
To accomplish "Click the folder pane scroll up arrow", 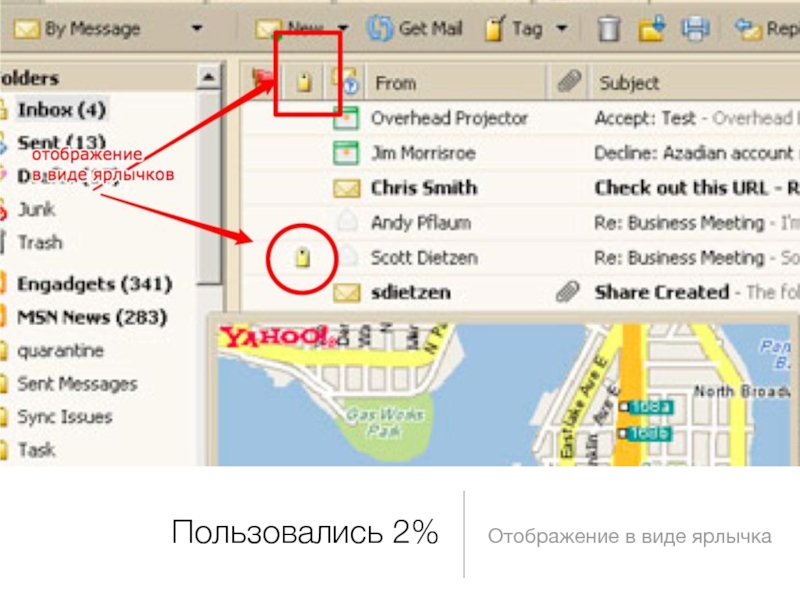I will click(208, 77).
